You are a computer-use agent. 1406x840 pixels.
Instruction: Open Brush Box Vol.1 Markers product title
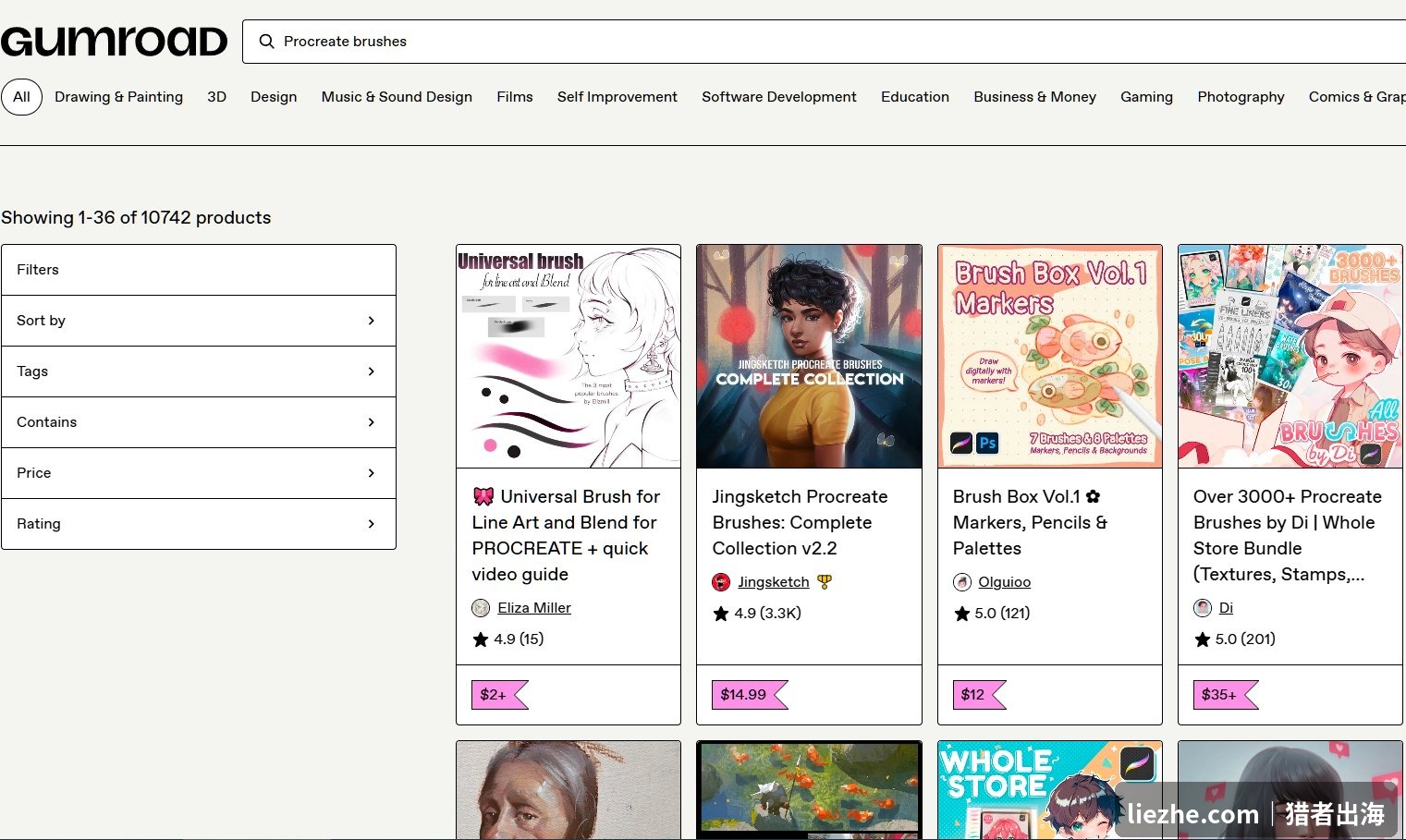coord(1030,522)
